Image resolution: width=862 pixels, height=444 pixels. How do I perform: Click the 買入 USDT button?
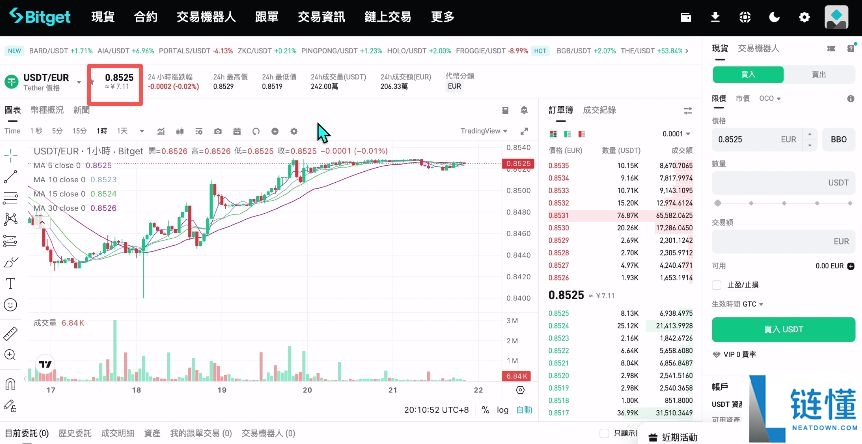pos(783,329)
